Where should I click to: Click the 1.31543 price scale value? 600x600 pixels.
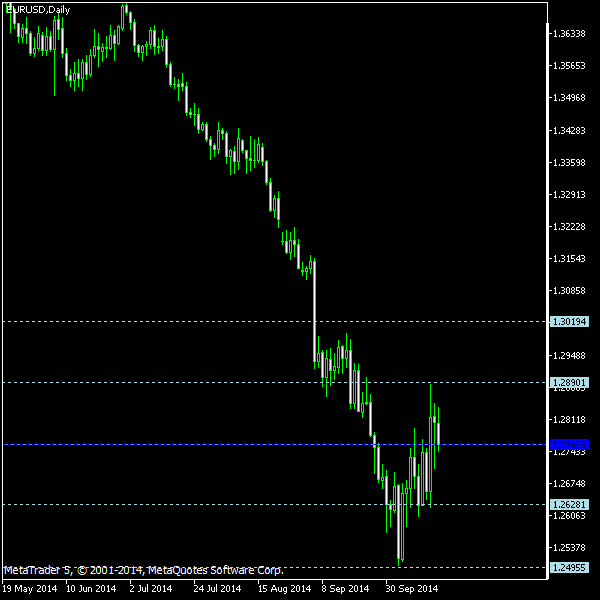(569, 259)
